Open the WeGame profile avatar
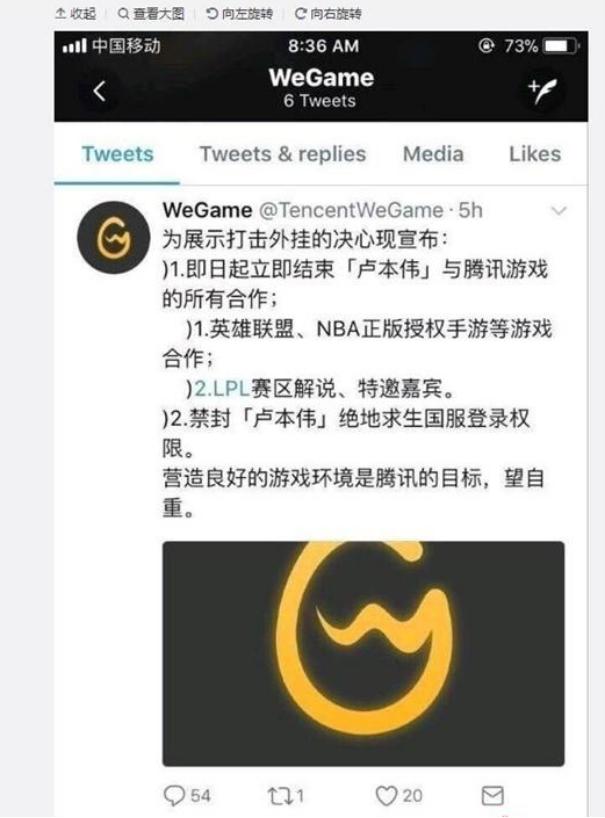Screen dimensions: 605x818 (114, 238)
